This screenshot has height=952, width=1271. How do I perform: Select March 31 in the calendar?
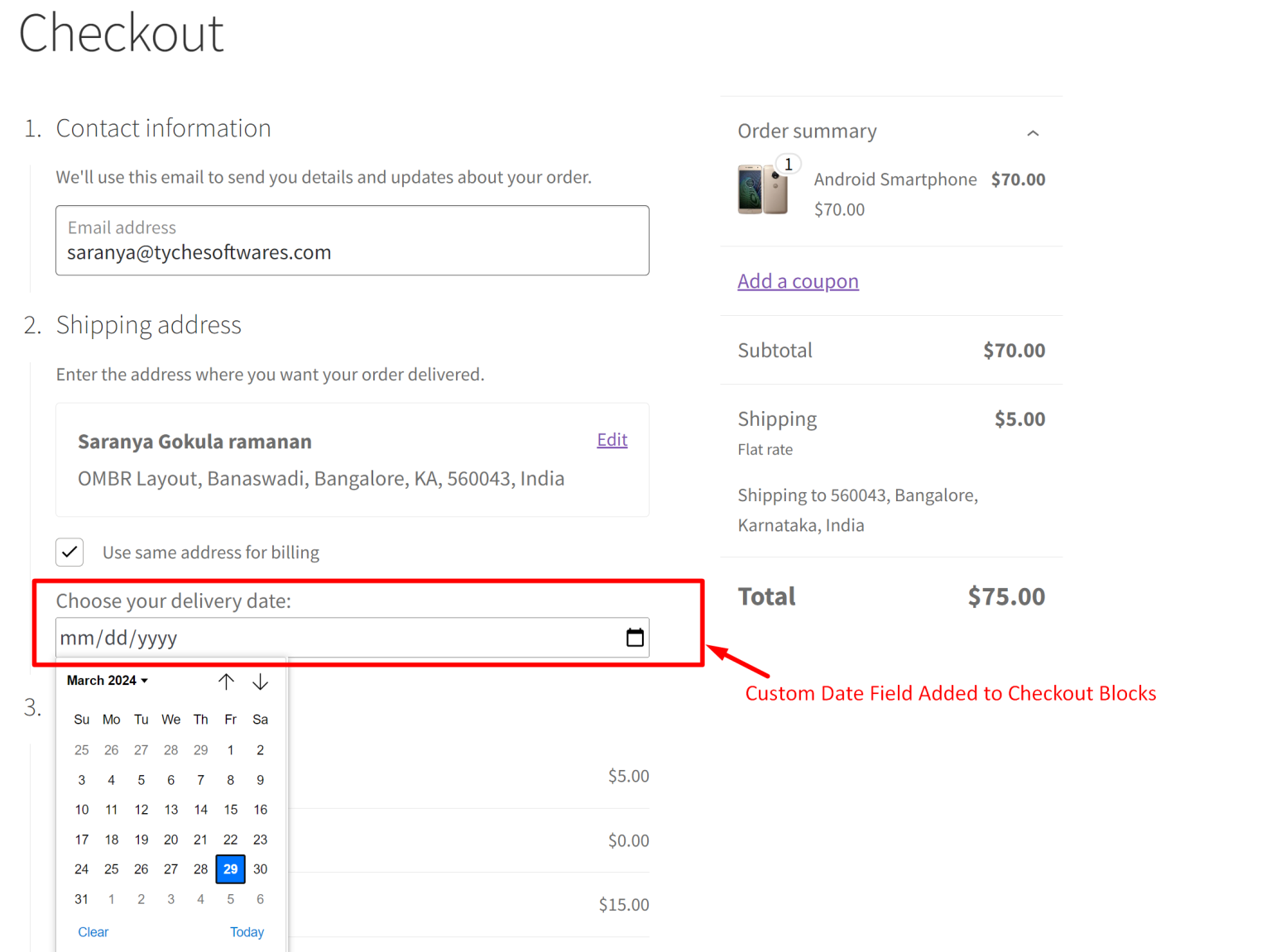(81, 898)
